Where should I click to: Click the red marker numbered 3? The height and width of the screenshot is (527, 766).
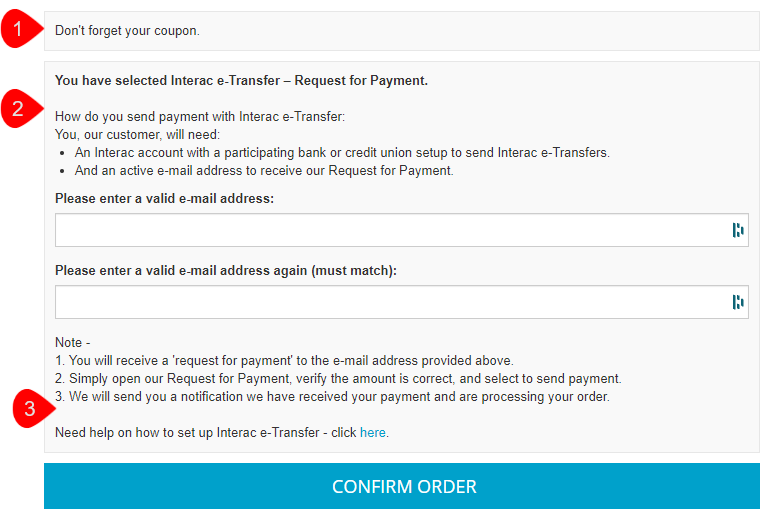click(30, 409)
